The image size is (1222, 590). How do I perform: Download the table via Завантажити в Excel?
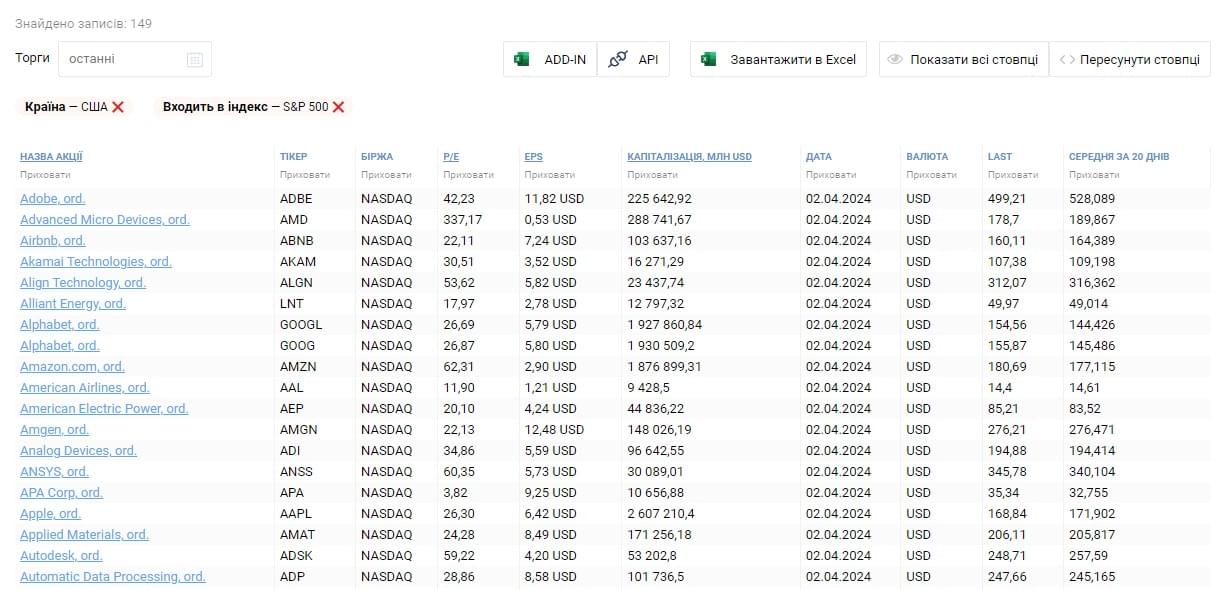tap(778, 59)
